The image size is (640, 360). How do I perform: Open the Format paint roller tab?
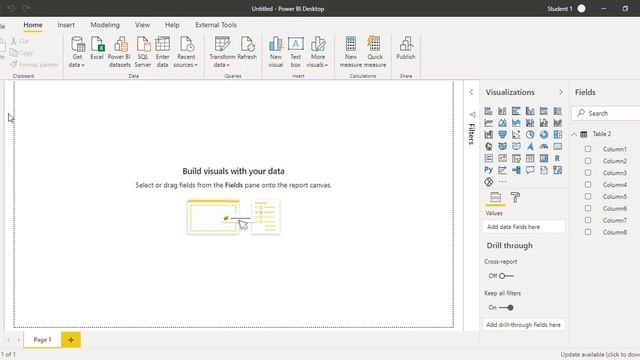tap(515, 198)
